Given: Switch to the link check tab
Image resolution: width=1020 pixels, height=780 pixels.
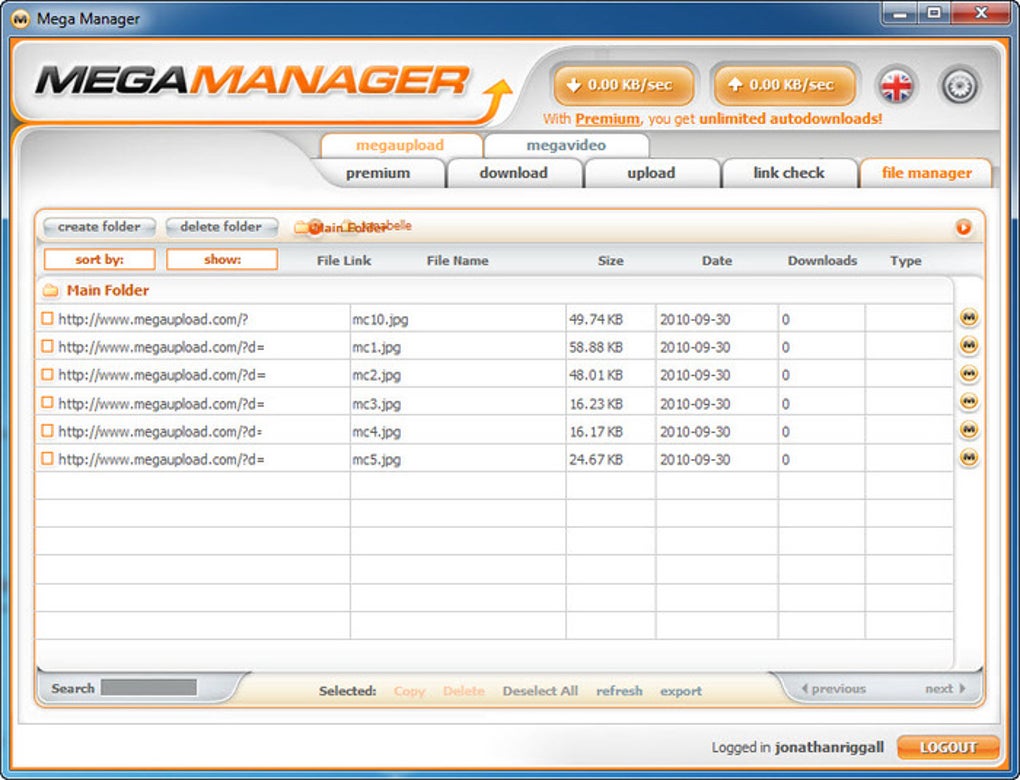Looking at the screenshot, I should [x=789, y=172].
